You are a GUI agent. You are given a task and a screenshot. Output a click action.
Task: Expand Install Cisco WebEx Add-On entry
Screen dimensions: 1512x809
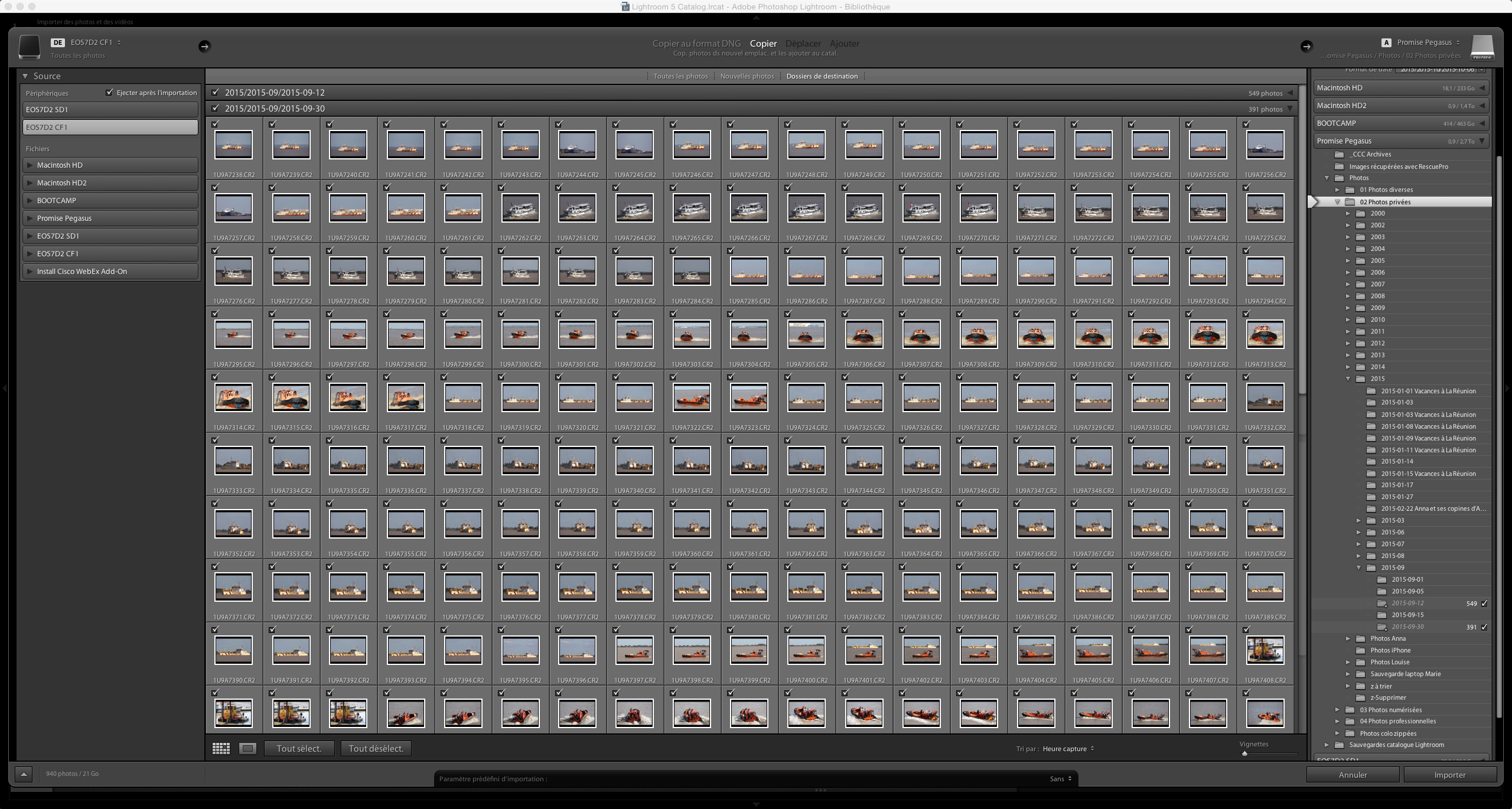pos(30,272)
